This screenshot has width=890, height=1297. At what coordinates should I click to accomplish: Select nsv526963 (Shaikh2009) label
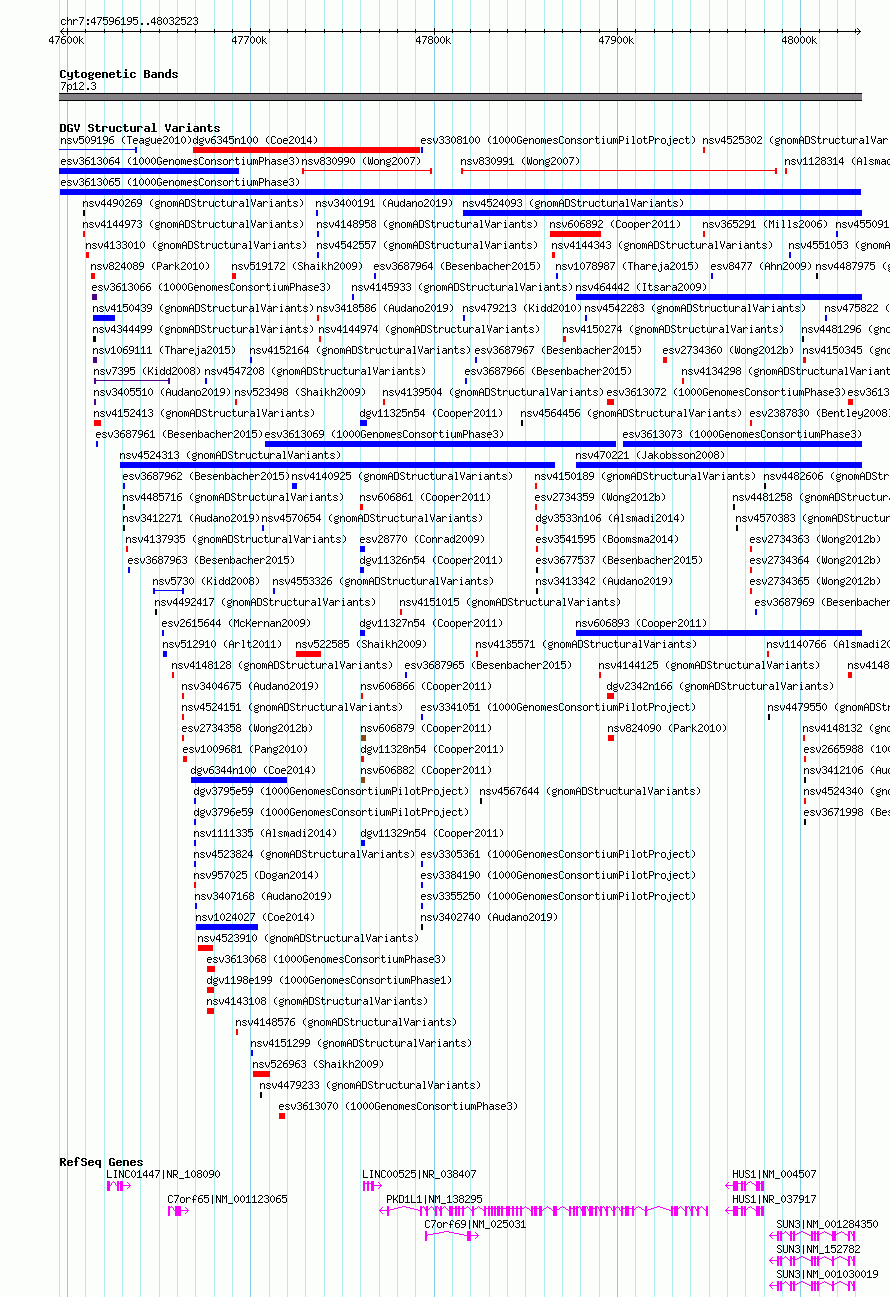318,1064
